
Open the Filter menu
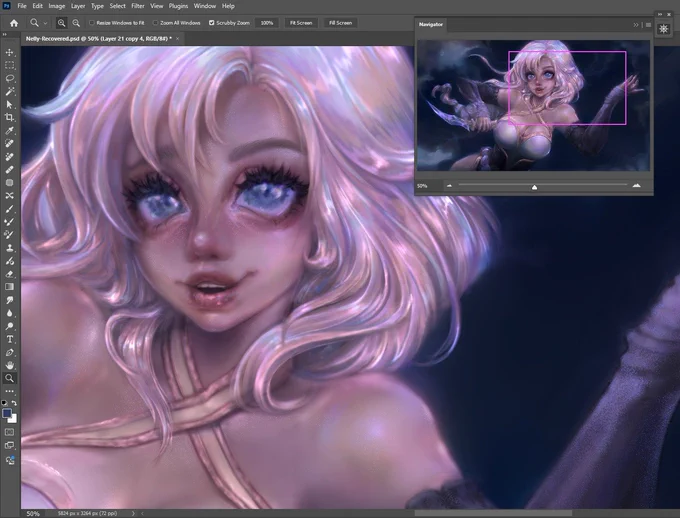pos(138,6)
